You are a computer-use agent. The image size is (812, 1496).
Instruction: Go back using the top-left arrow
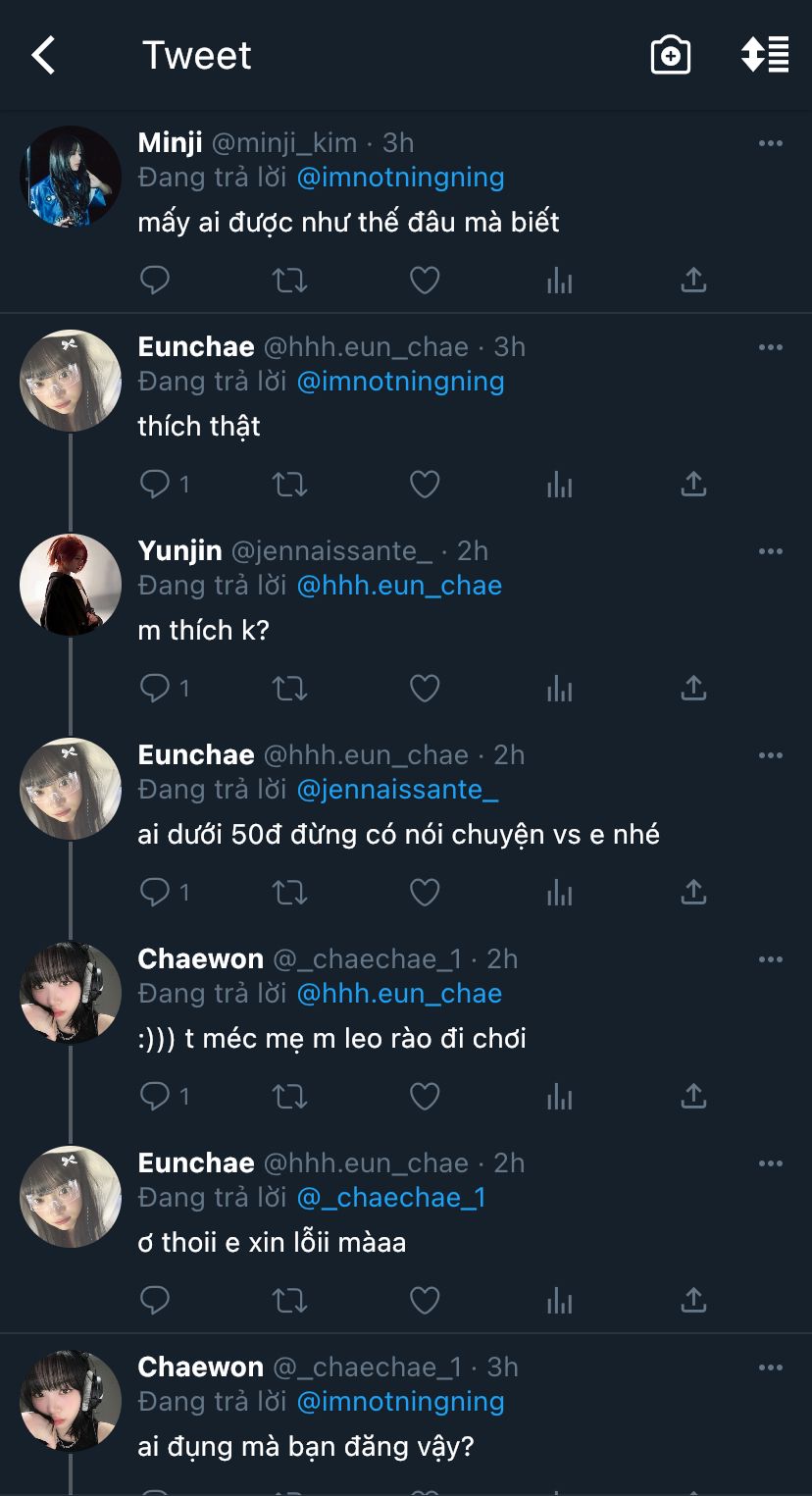click(x=44, y=56)
